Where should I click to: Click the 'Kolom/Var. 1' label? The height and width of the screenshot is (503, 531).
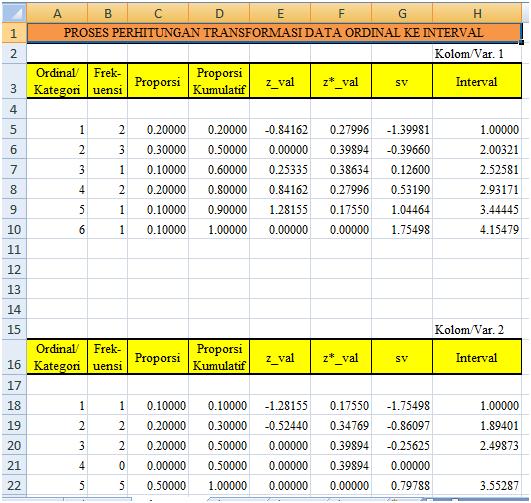[469, 54]
